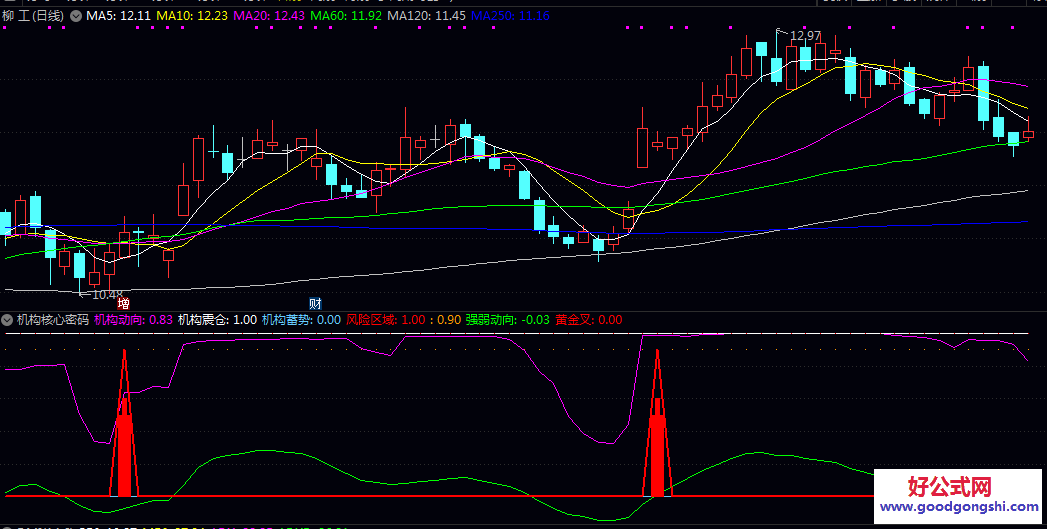Click the MA20: 12.43 label

click(270, 15)
